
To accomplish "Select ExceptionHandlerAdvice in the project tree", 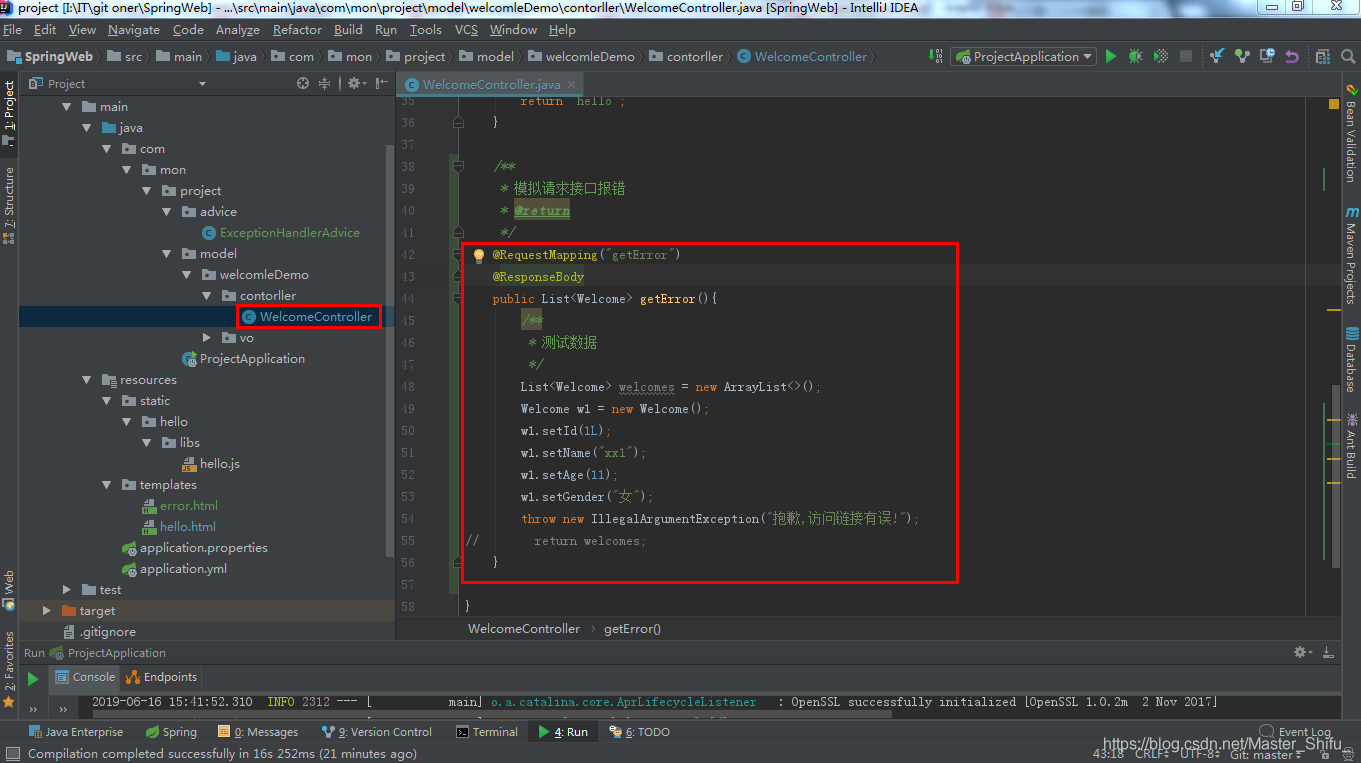I will (280, 233).
